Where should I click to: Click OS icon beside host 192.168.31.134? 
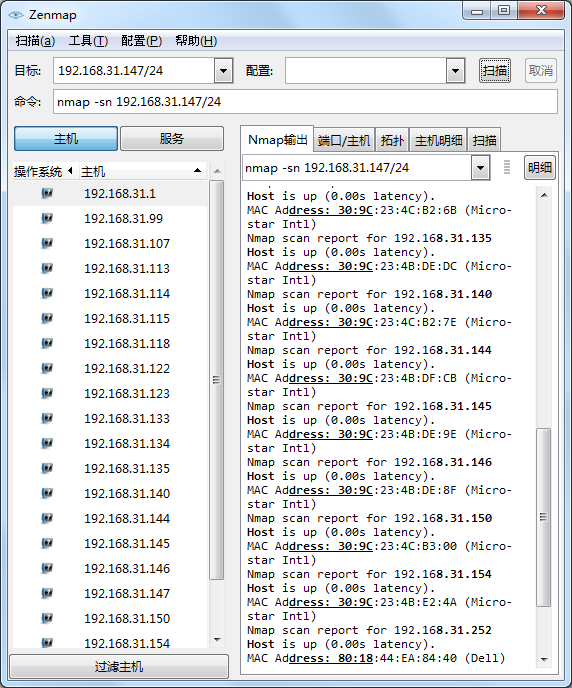pyautogui.click(x=47, y=443)
